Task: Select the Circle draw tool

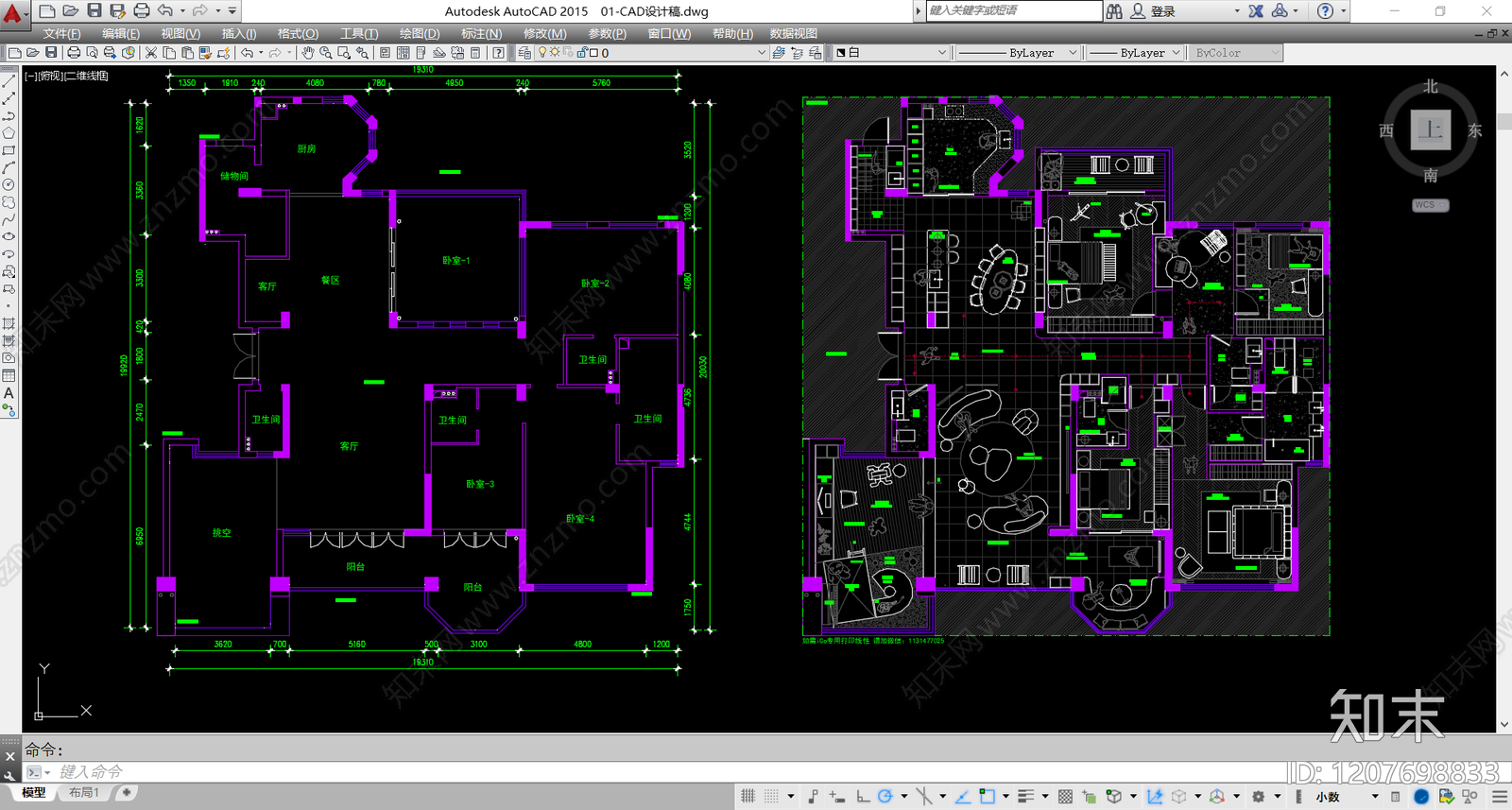Action: tap(9, 185)
